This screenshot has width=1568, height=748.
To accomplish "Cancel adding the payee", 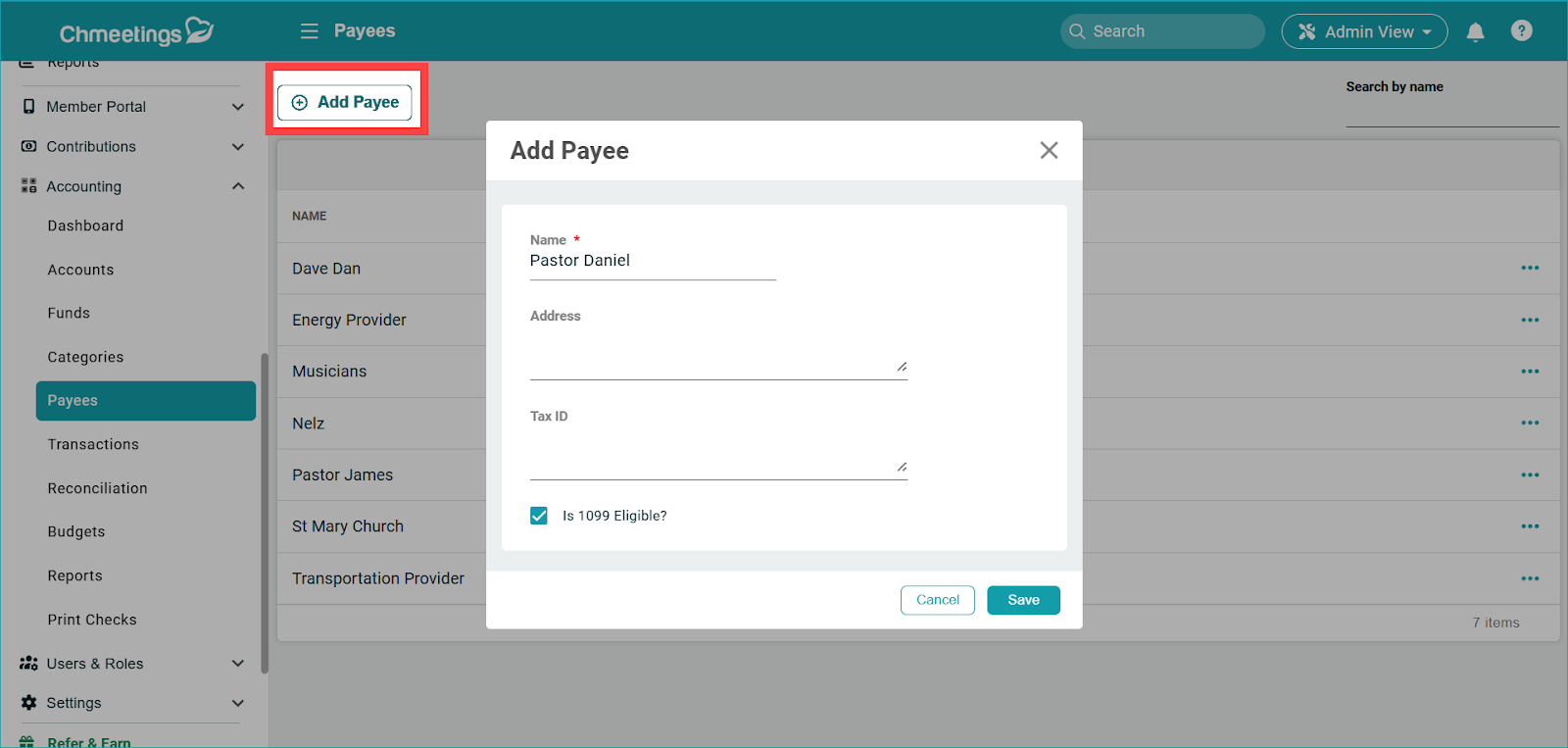I will pos(937,600).
